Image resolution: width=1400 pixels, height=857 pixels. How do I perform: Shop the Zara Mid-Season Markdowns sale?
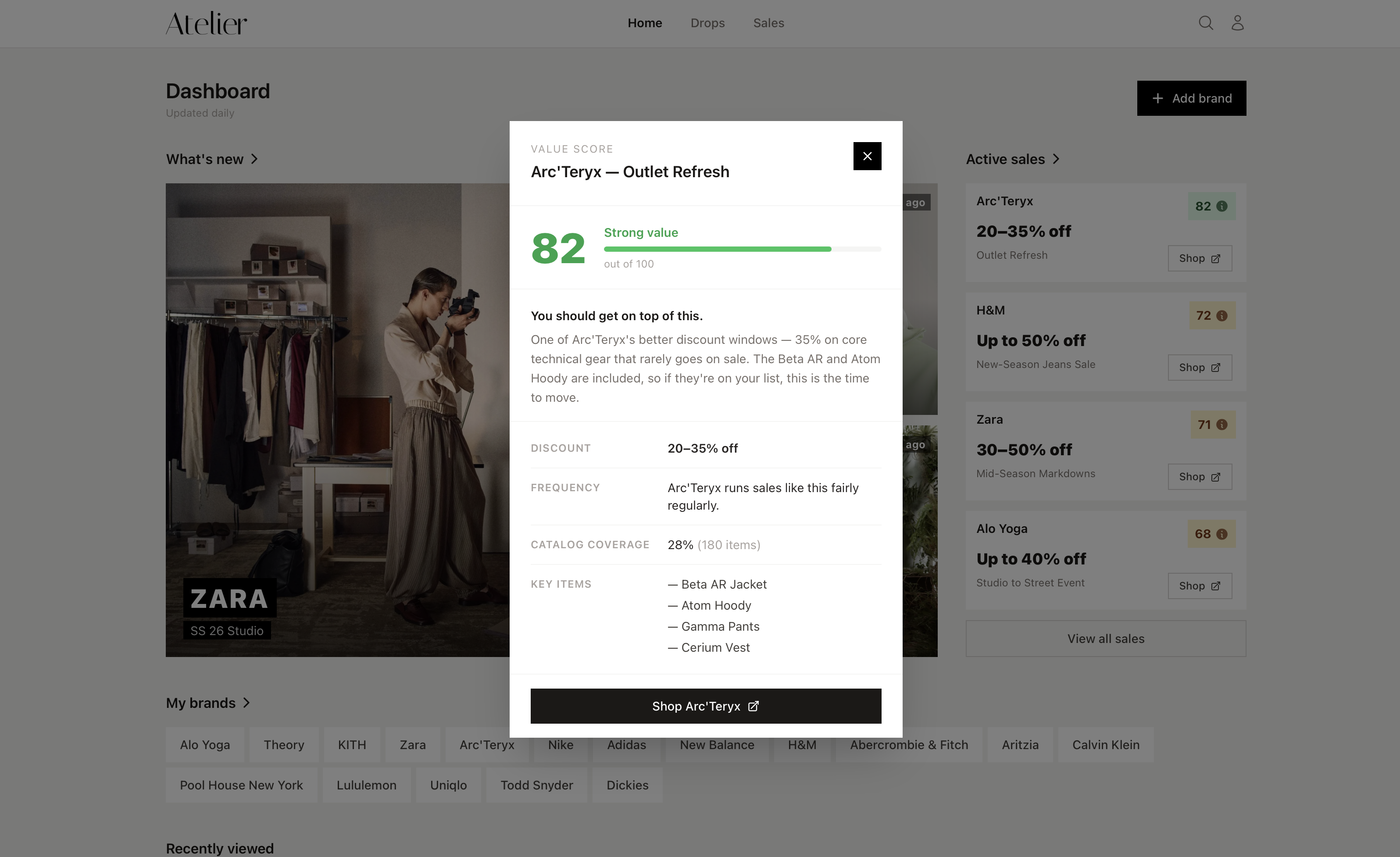pos(1200,476)
